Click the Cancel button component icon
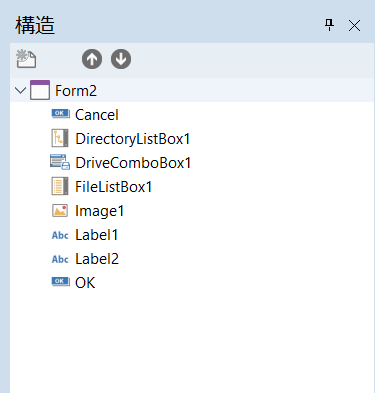 [x=60, y=114]
